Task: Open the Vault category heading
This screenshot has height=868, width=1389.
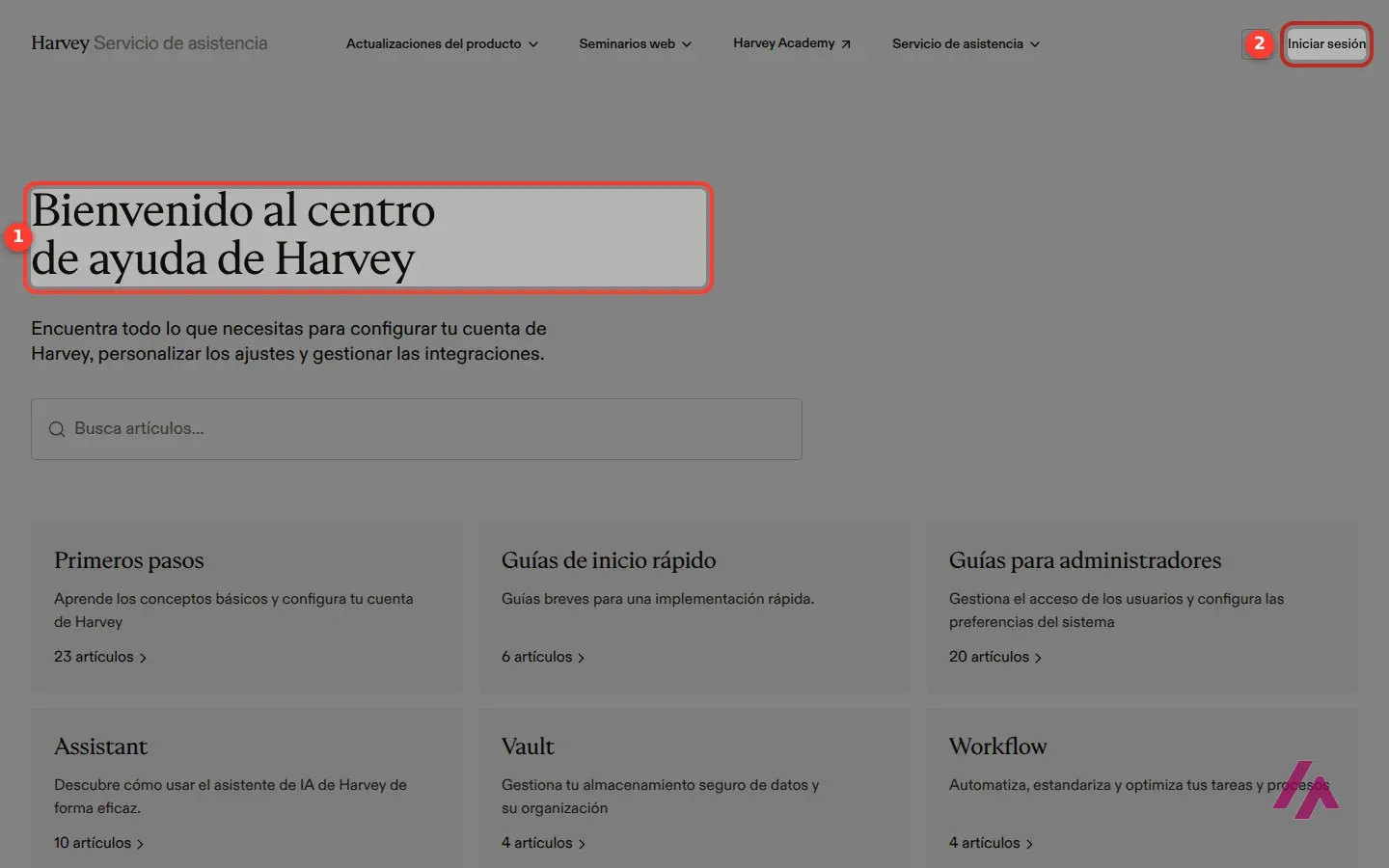Action: pyautogui.click(x=528, y=746)
